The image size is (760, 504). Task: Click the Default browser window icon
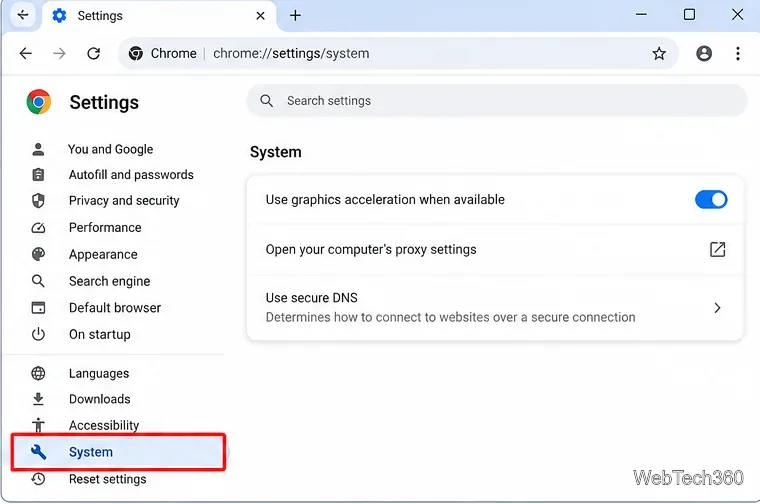[38, 308]
